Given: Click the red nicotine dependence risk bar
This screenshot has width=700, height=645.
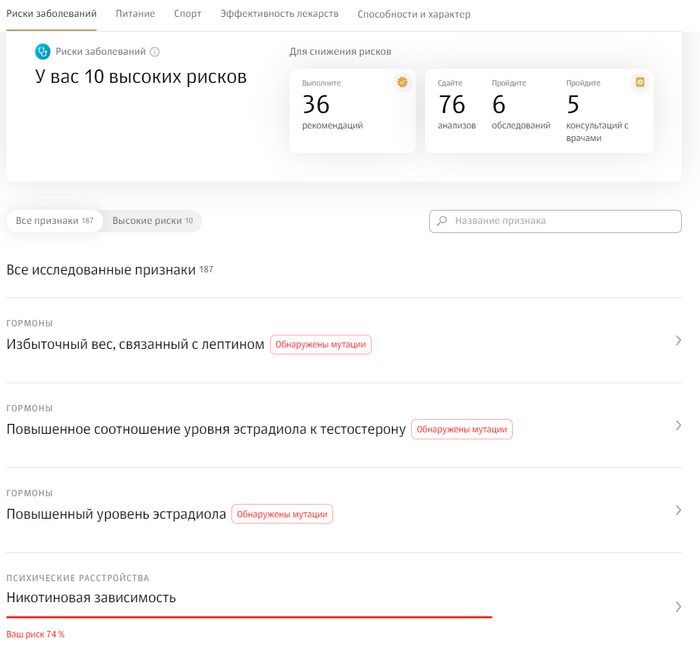Looking at the screenshot, I should click(x=249, y=617).
